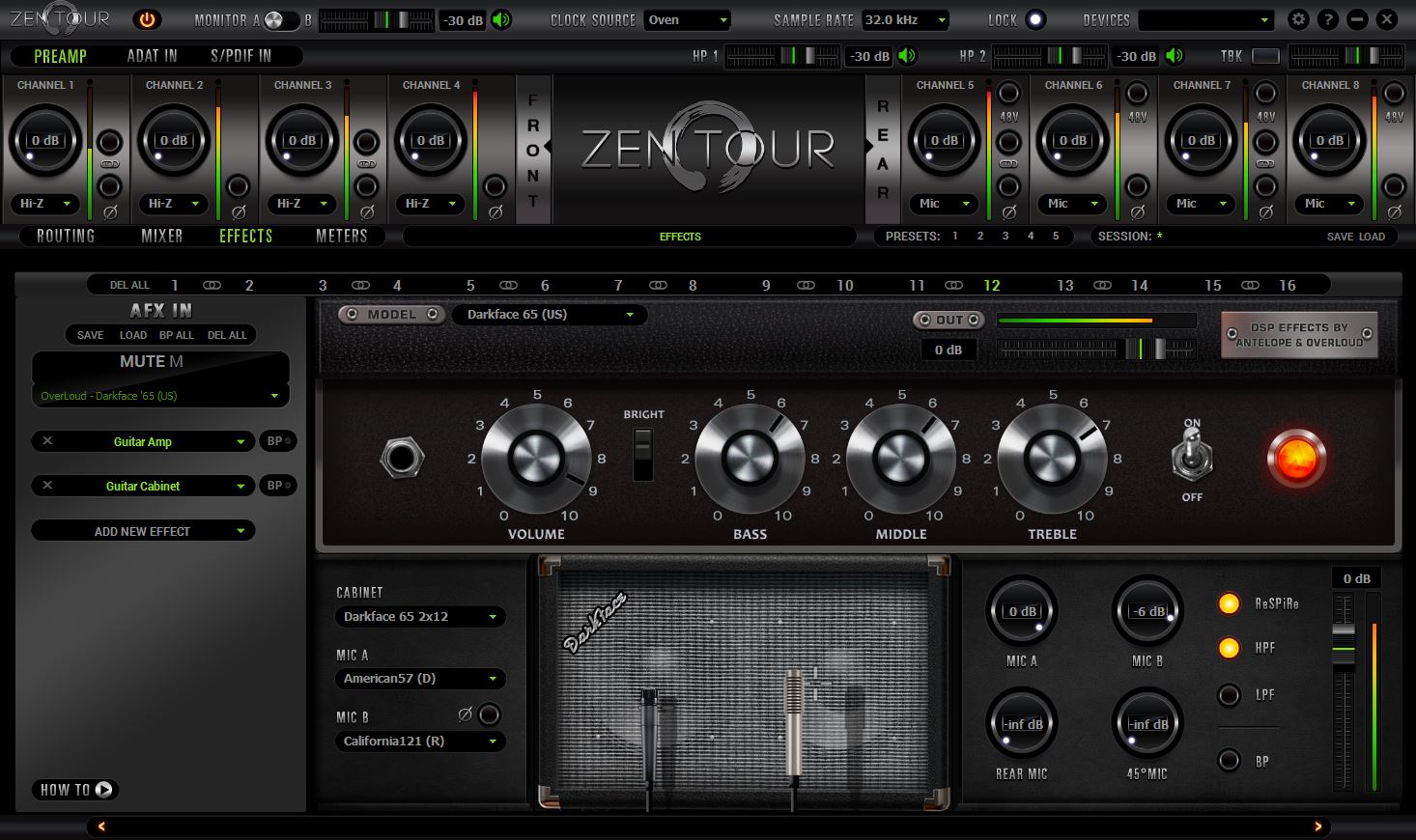Open the Mic A American57 dropdown
Image resolution: width=1416 pixels, height=840 pixels.
point(420,679)
